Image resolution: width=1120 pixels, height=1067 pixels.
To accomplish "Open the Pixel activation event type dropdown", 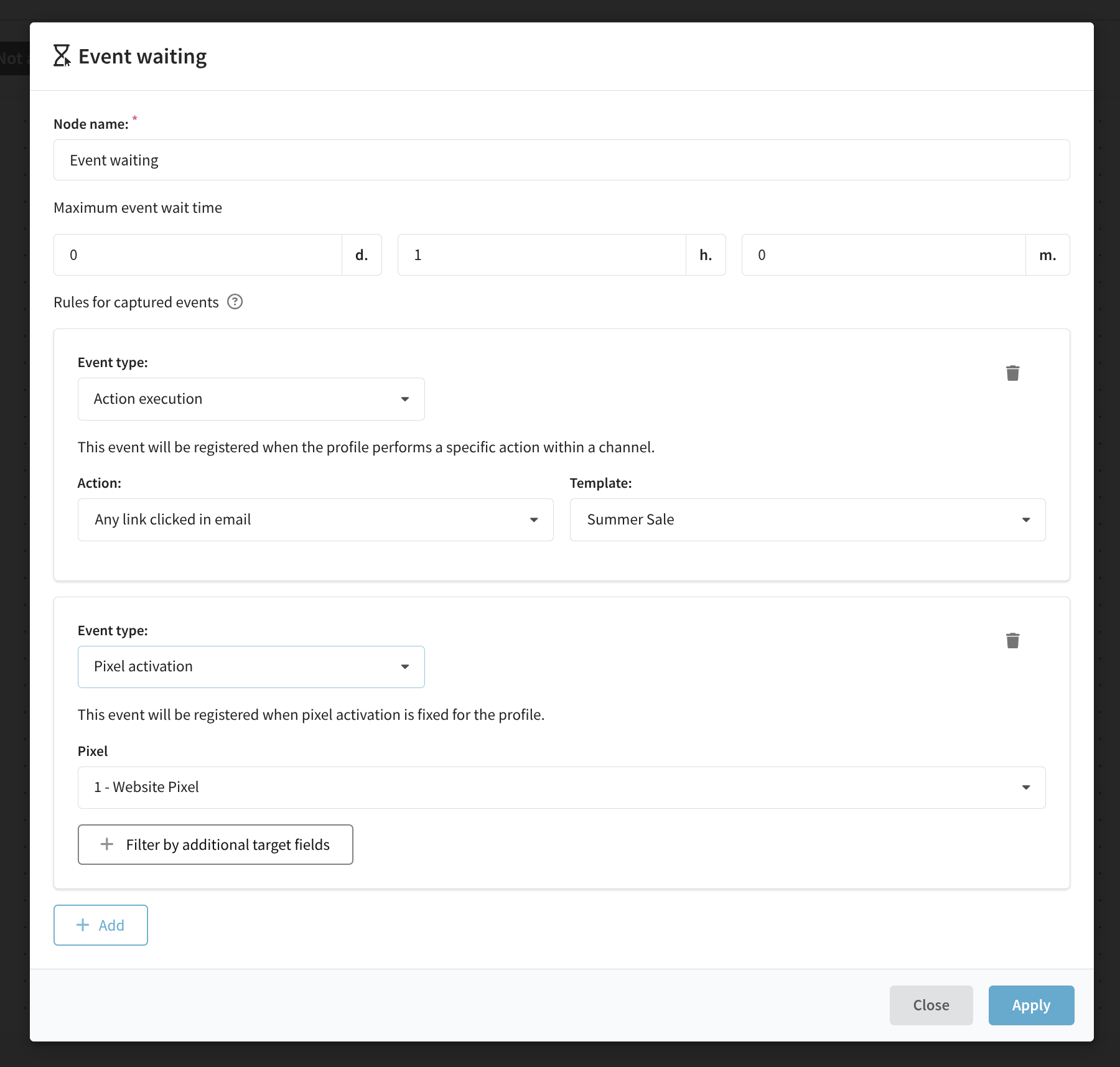I will 251,666.
